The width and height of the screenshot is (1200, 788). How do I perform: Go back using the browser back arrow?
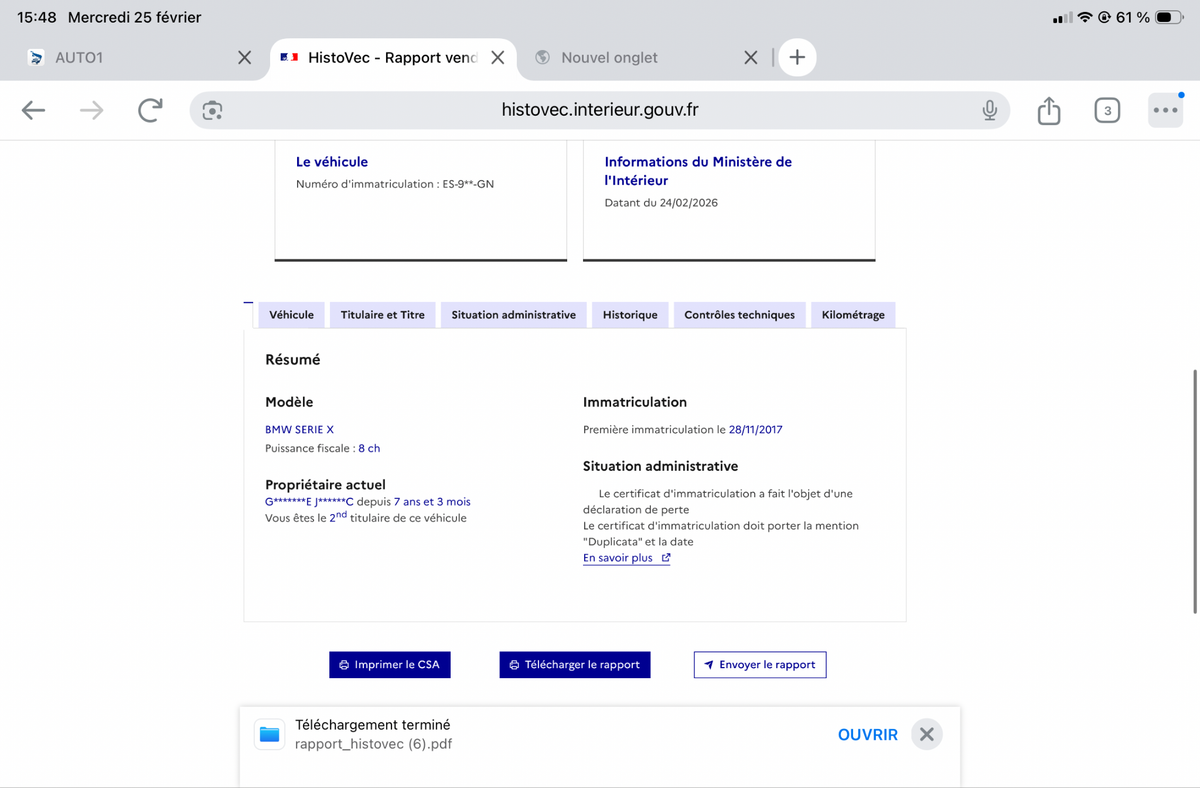point(34,111)
